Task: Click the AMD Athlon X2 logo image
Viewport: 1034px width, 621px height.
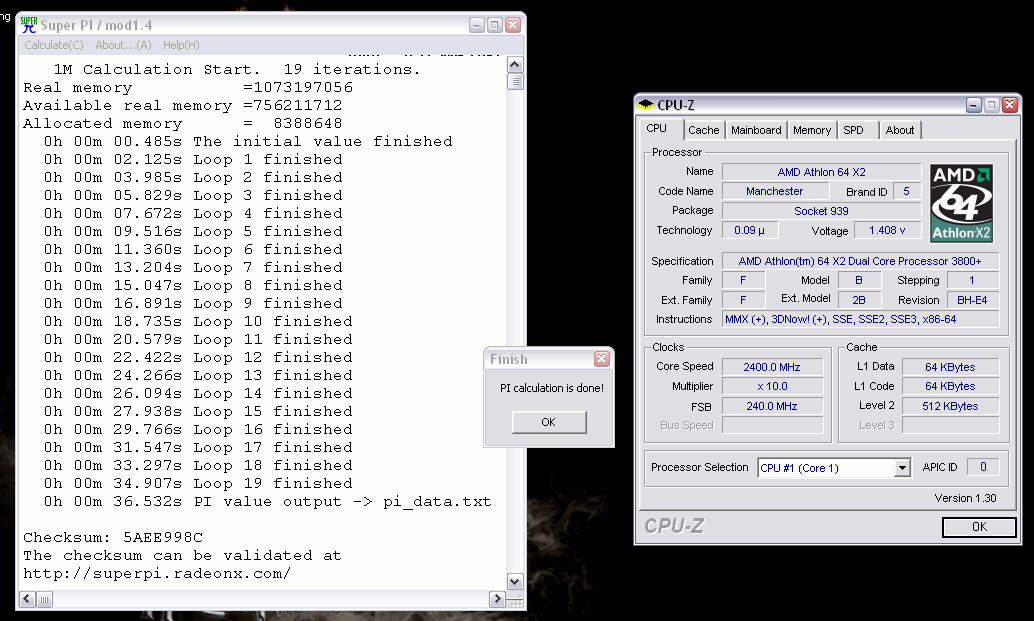Action: click(961, 204)
